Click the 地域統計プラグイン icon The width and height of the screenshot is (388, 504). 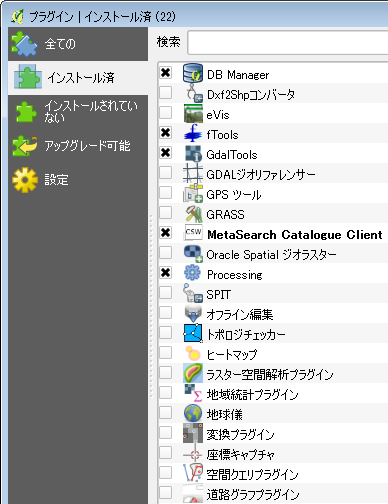[193, 393]
